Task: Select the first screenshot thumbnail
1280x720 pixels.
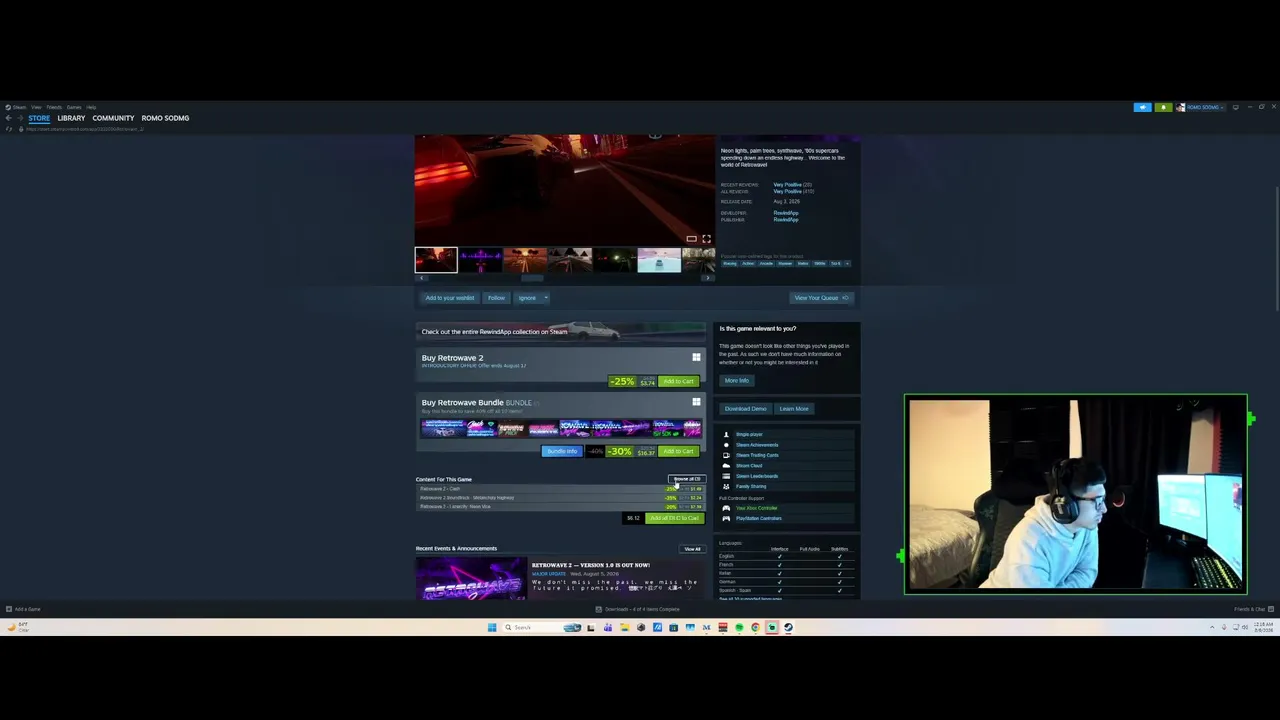Action: (x=436, y=260)
